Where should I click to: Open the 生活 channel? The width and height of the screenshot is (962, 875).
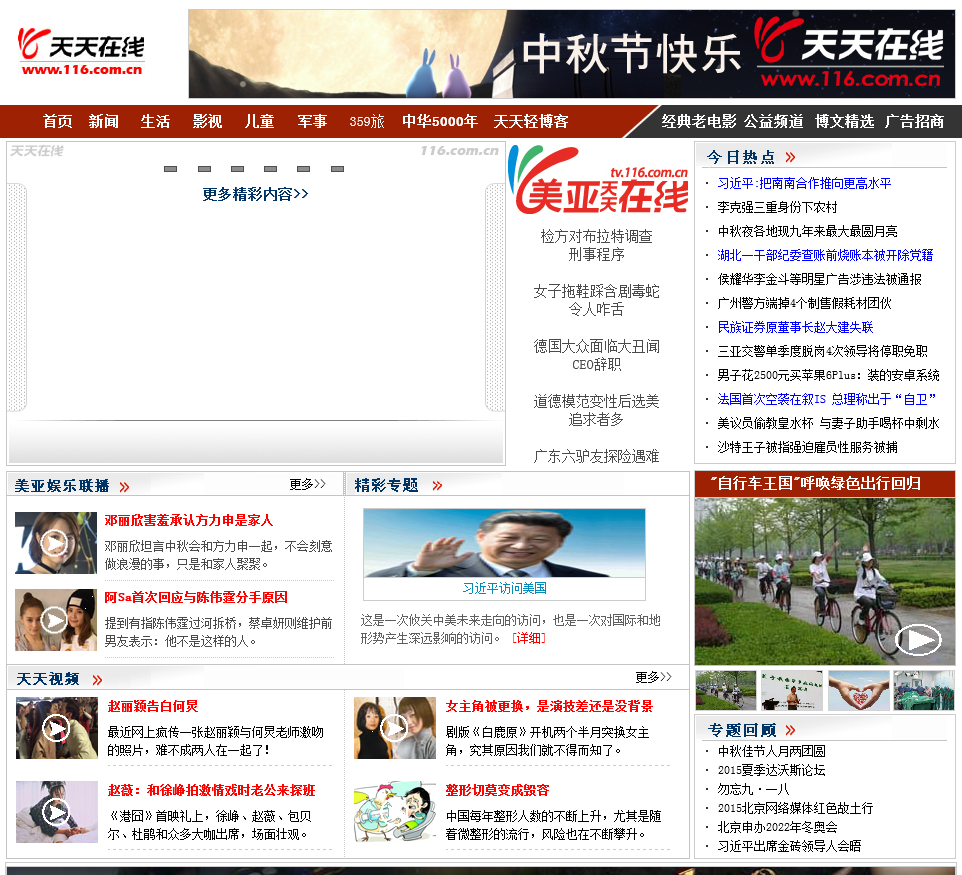pyautogui.click(x=155, y=121)
